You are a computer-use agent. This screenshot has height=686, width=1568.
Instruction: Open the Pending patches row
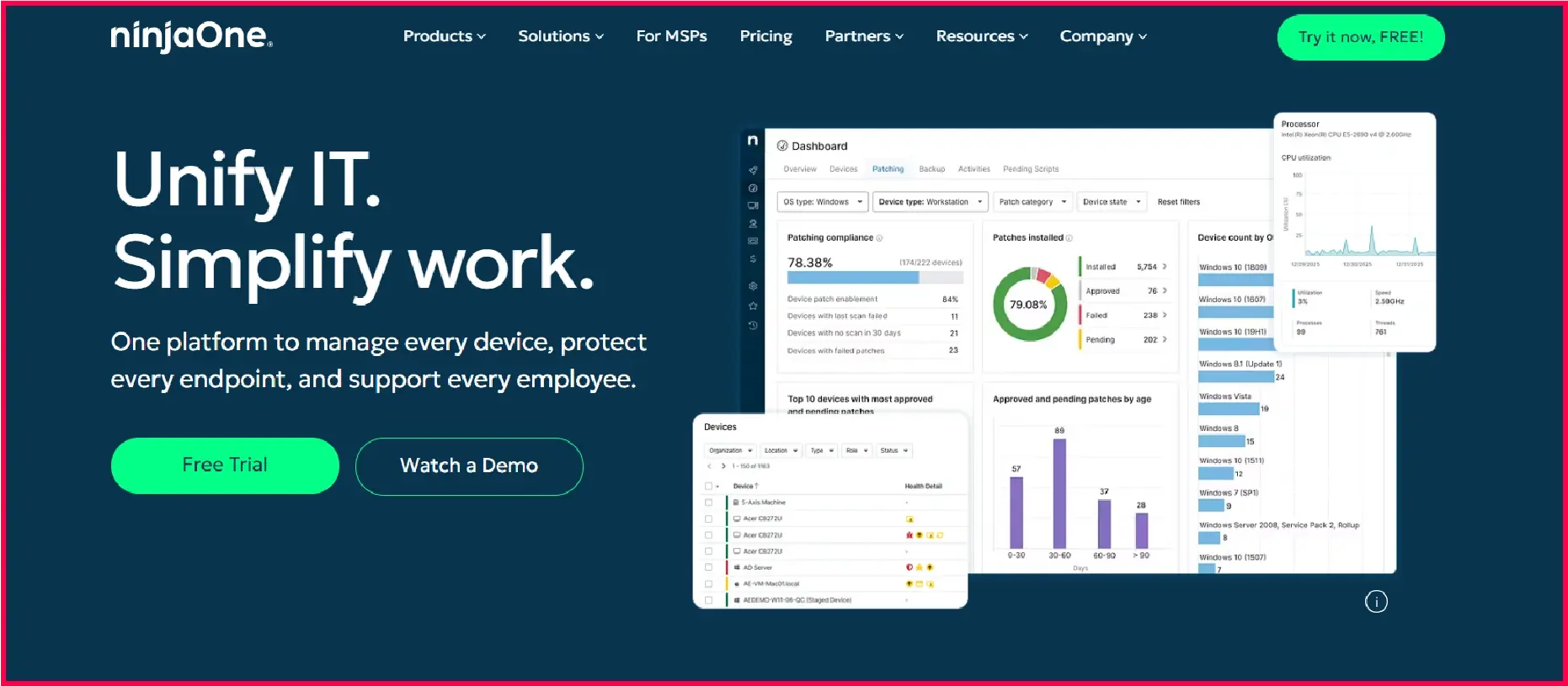click(1123, 339)
